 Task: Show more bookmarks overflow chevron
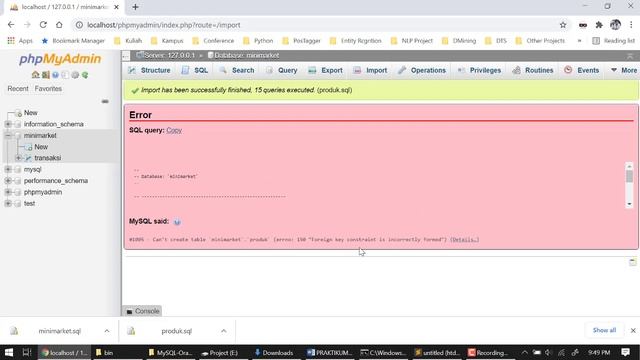pos(579,41)
